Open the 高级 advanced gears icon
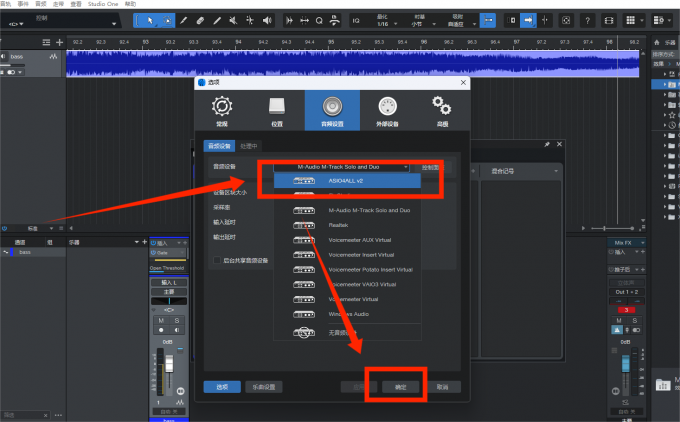Image resolution: width=680 pixels, height=422 pixels. (441, 112)
